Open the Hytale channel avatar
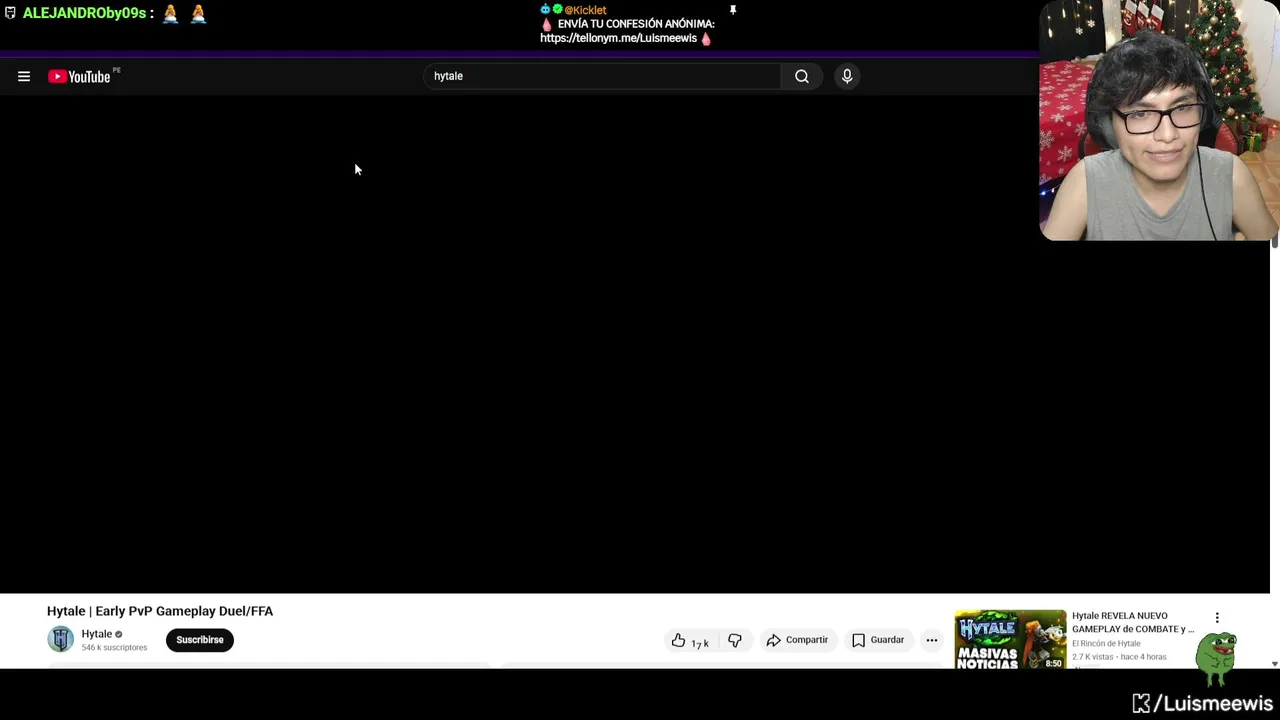Screen dimensions: 1280x720 (61, 639)
